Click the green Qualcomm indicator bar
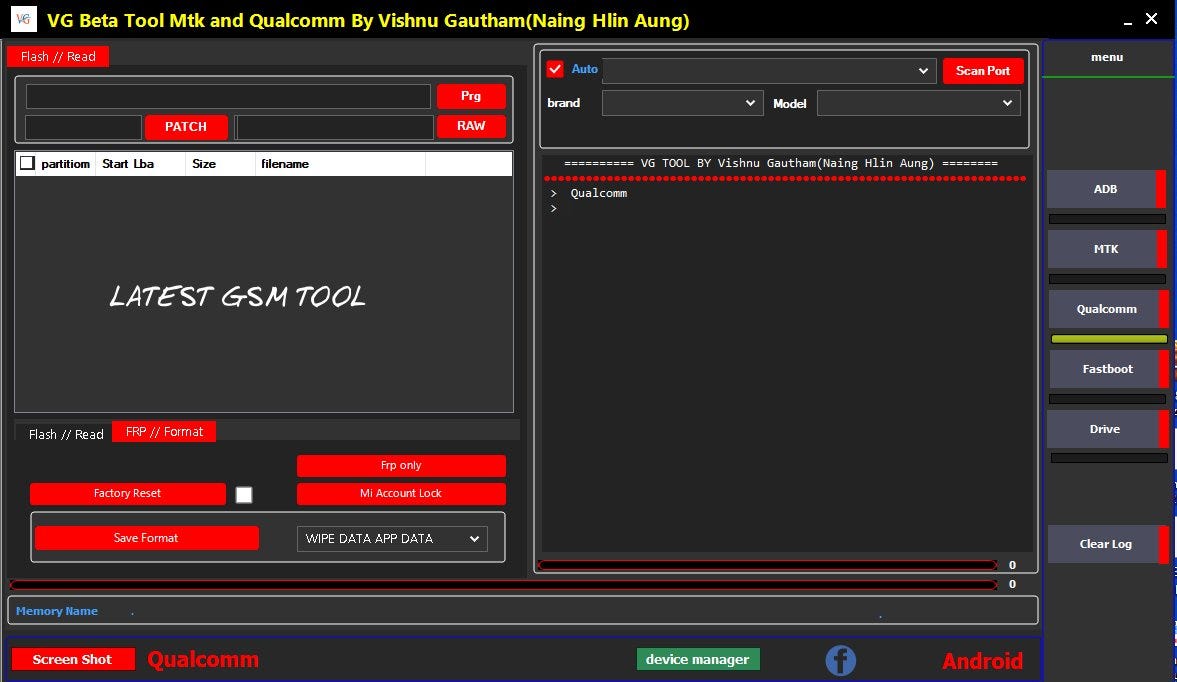 tap(1109, 339)
